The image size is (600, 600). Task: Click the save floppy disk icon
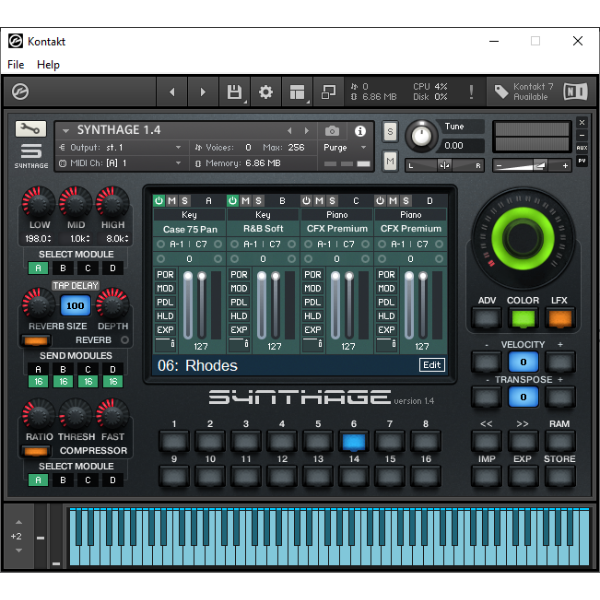point(234,92)
